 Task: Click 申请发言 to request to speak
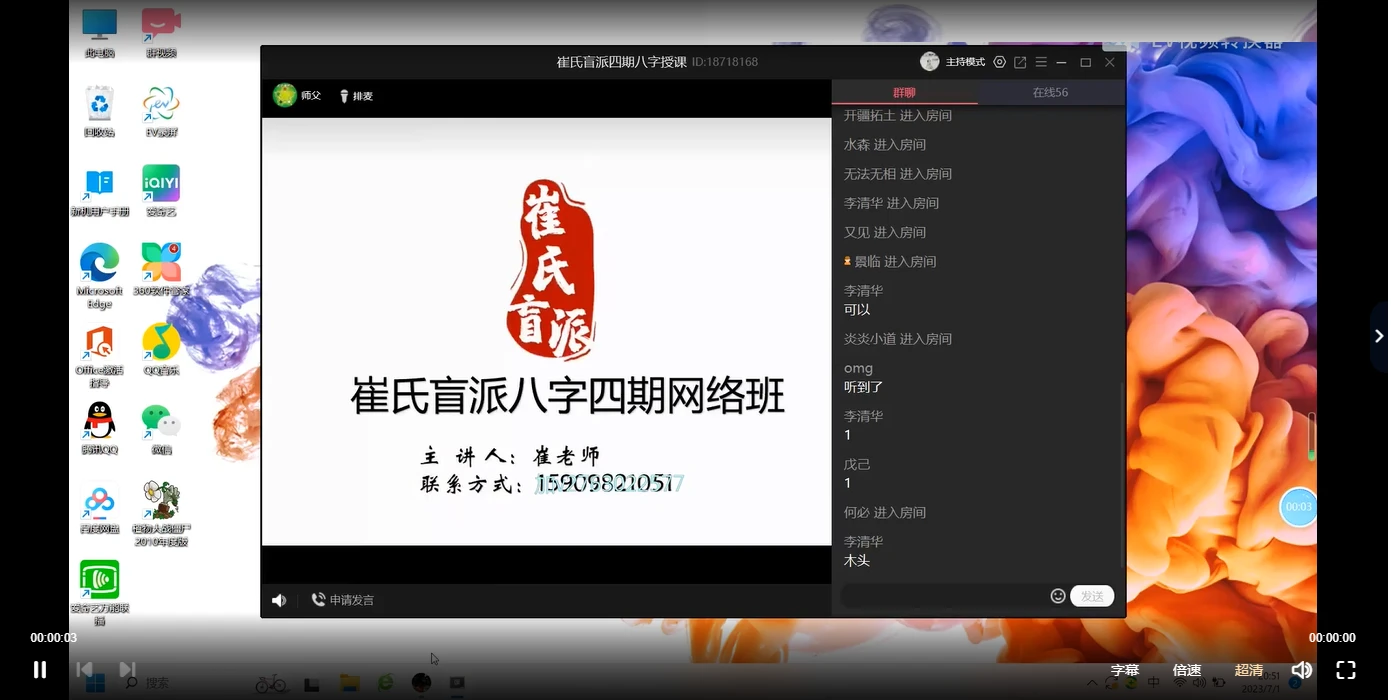343,600
